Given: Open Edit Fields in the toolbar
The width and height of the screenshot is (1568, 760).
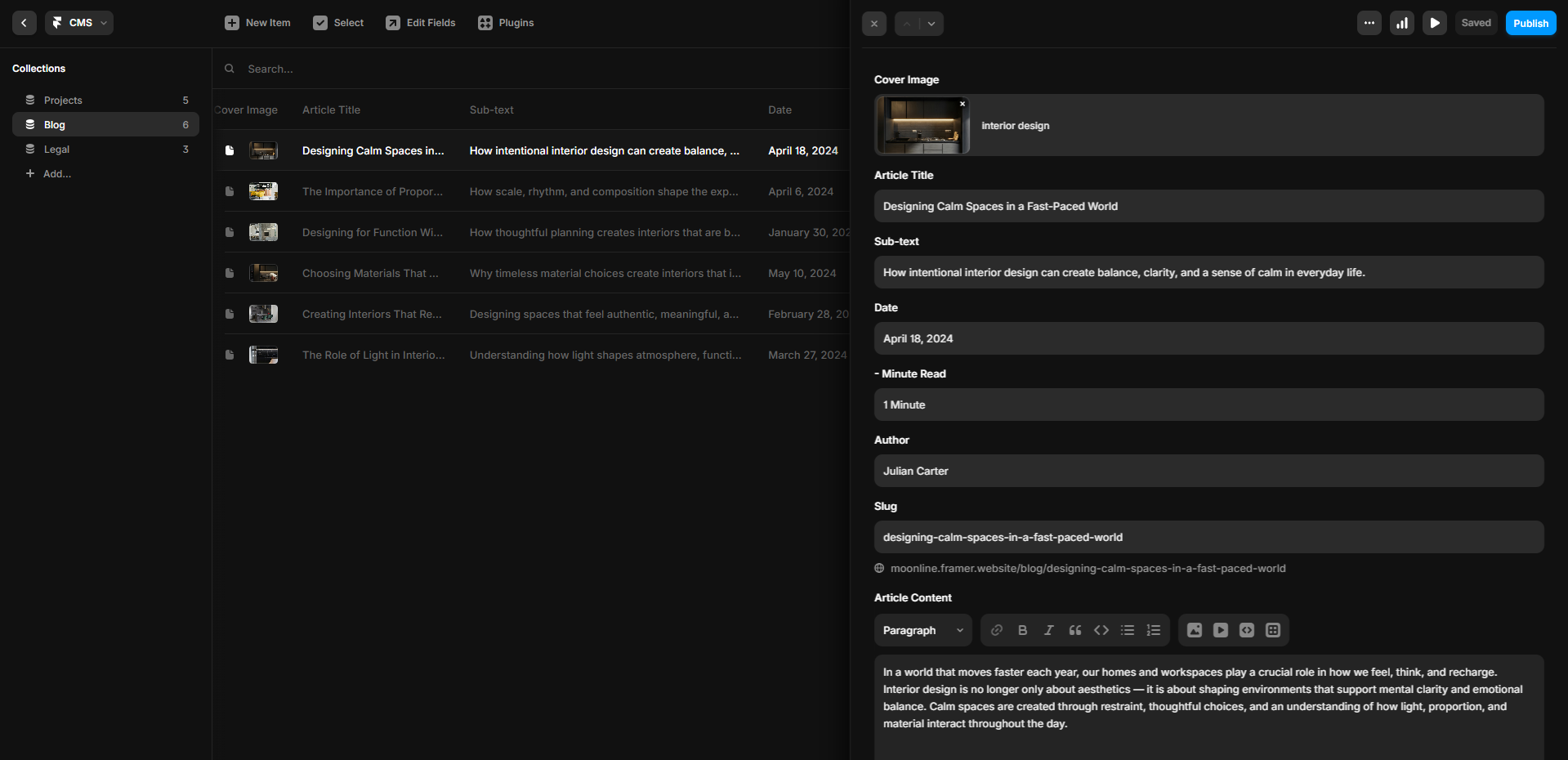Looking at the screenshot, I should 421,23.
